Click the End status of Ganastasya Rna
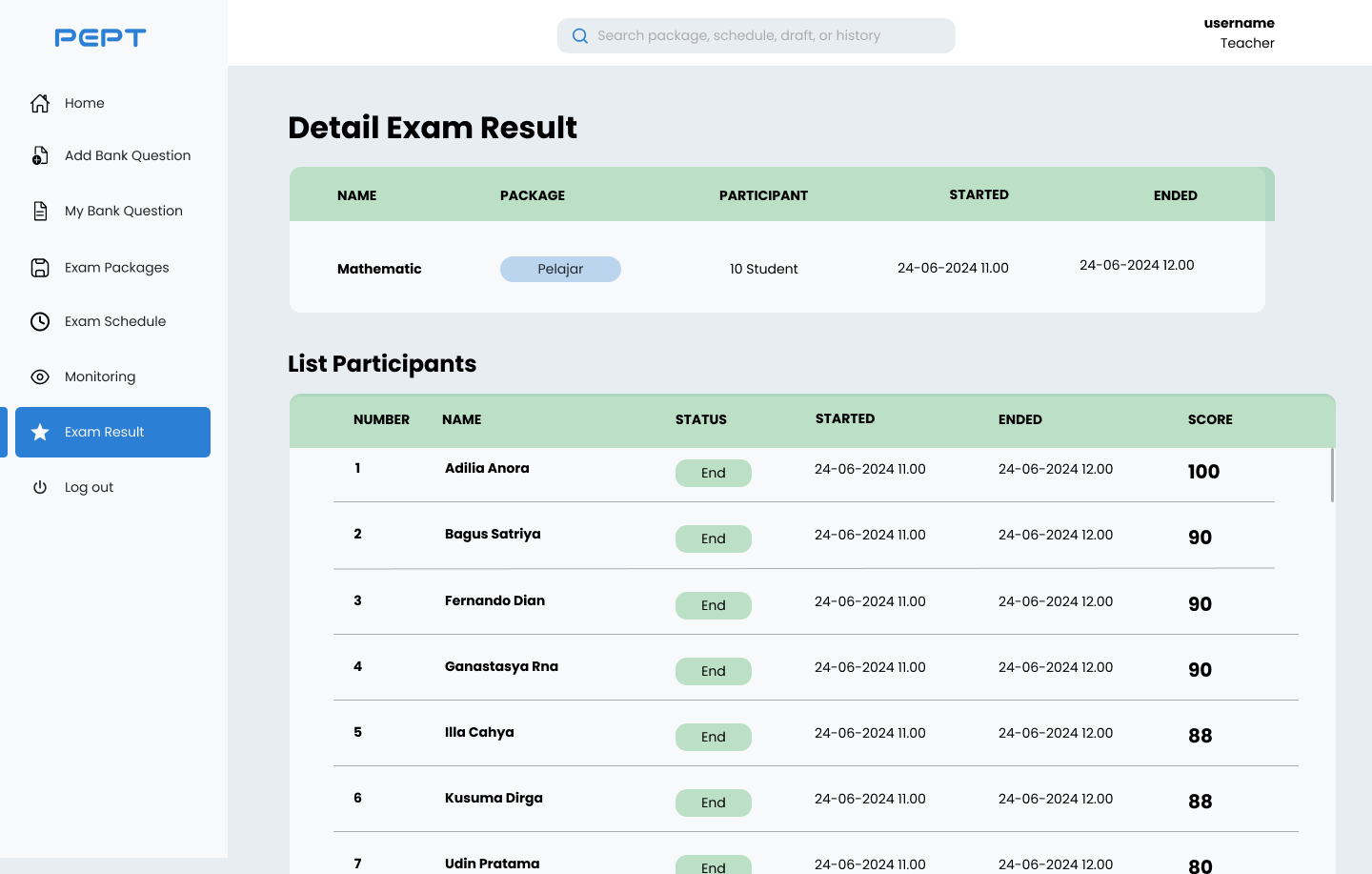 pyautogui.click(x=714, y=671)
